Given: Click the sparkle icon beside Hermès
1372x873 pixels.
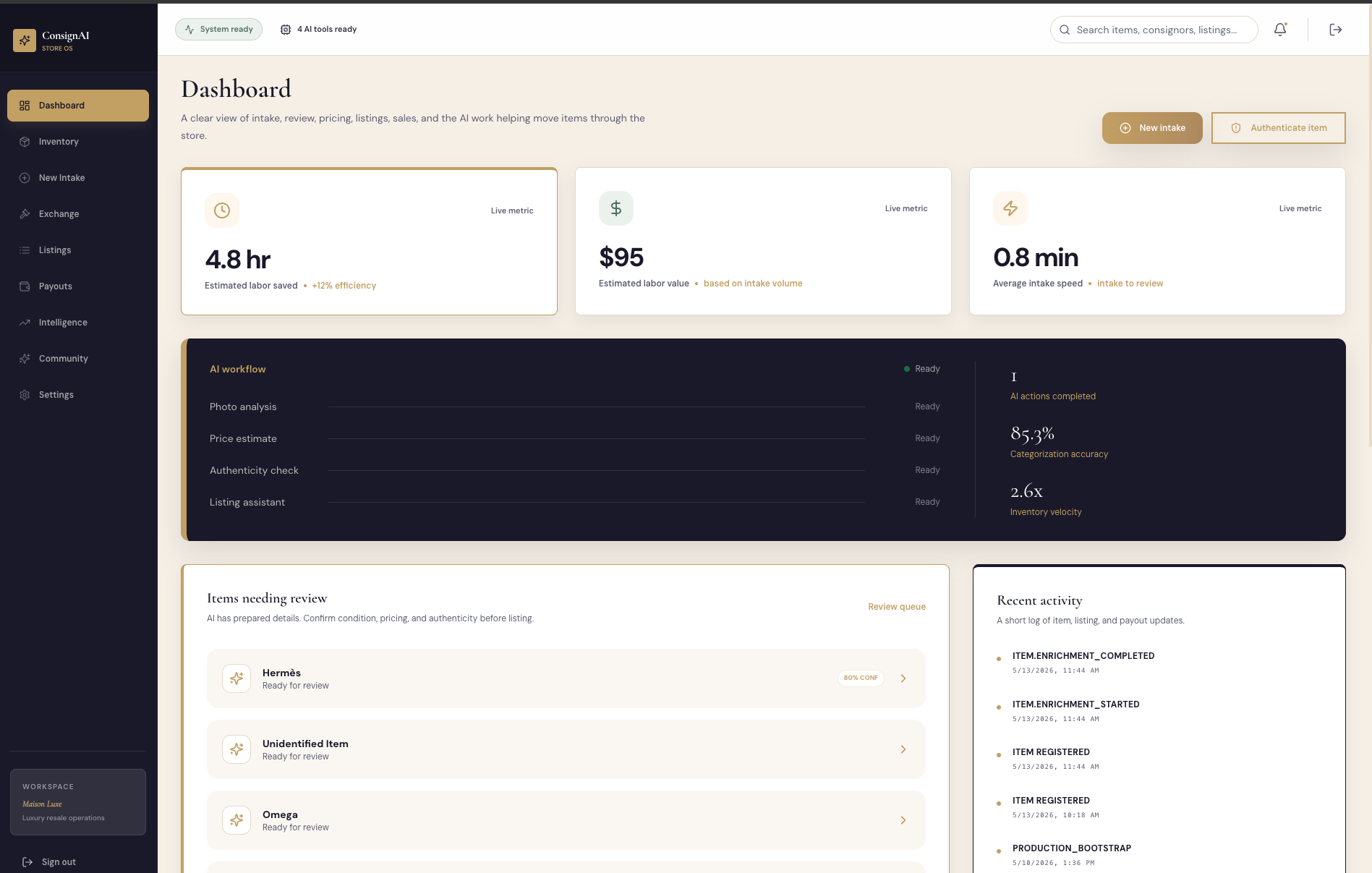Looking at the screenshot, I should tap(237, 678).
